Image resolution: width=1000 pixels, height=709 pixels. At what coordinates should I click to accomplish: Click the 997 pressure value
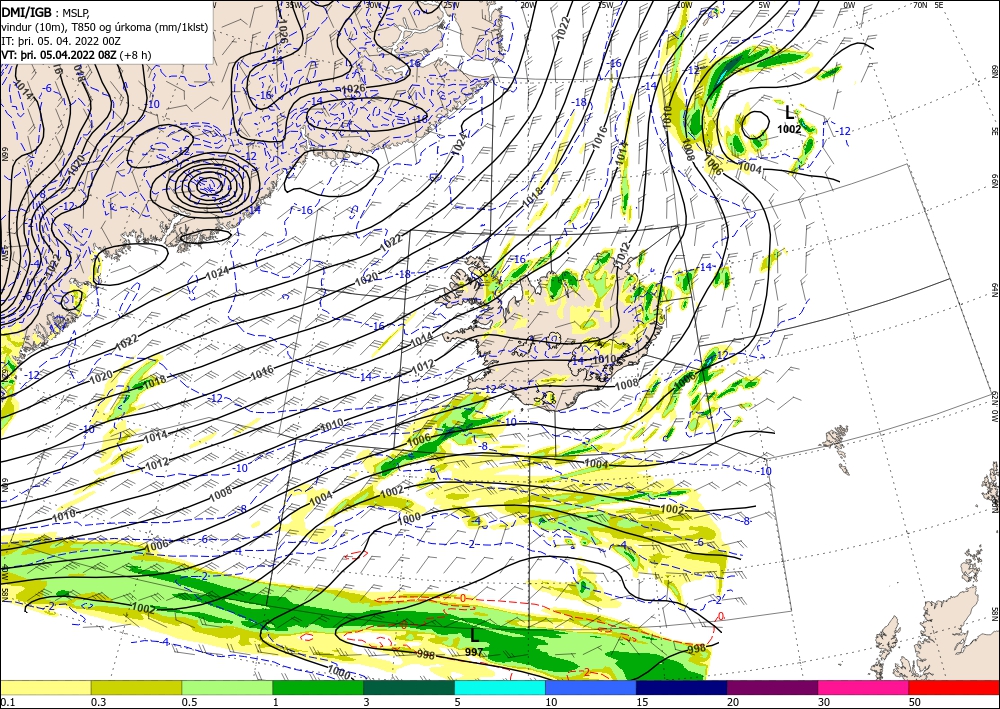[474, 652]
